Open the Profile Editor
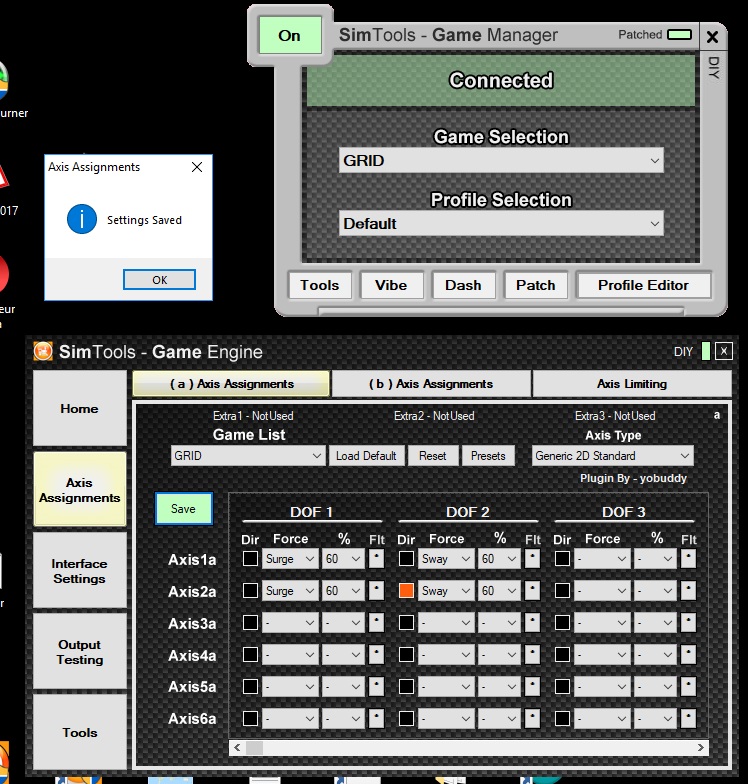This screenshot has width=748, height=784. [x=644, y=285]
